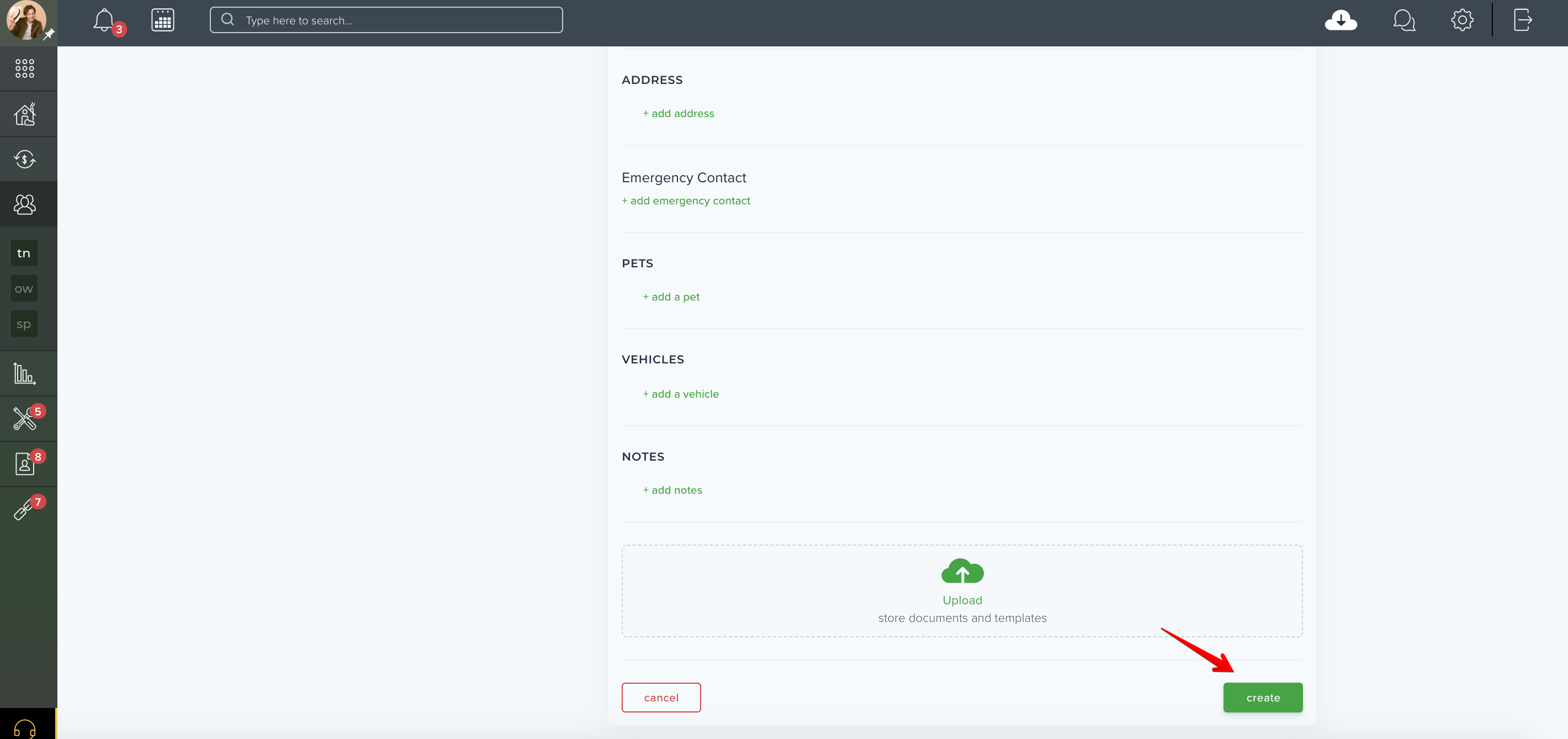The width and height of the screenshot is (1568, 739).
Task: Open the notifications bell
Action: click(103, 20)
